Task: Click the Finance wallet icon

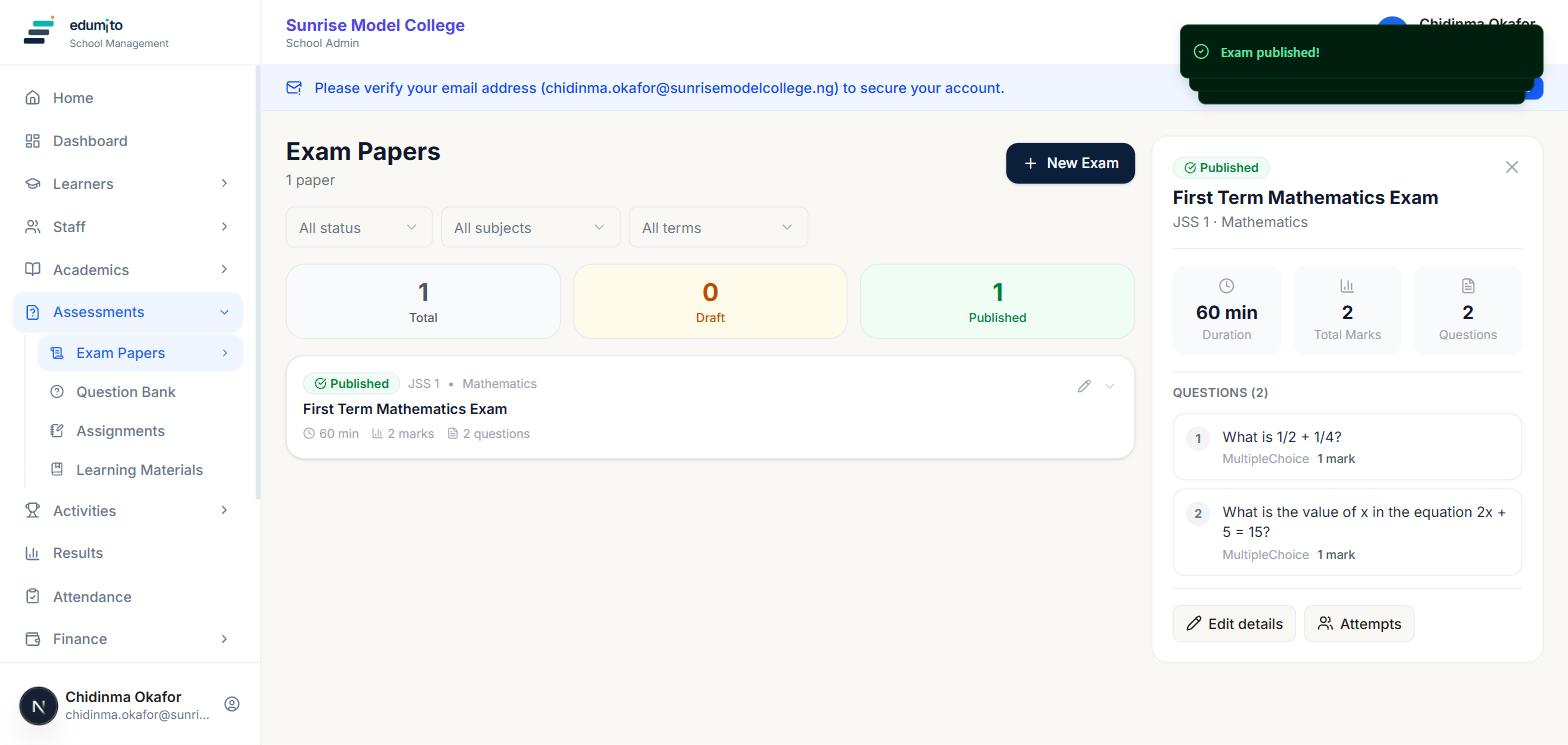Action: (33, 639)
